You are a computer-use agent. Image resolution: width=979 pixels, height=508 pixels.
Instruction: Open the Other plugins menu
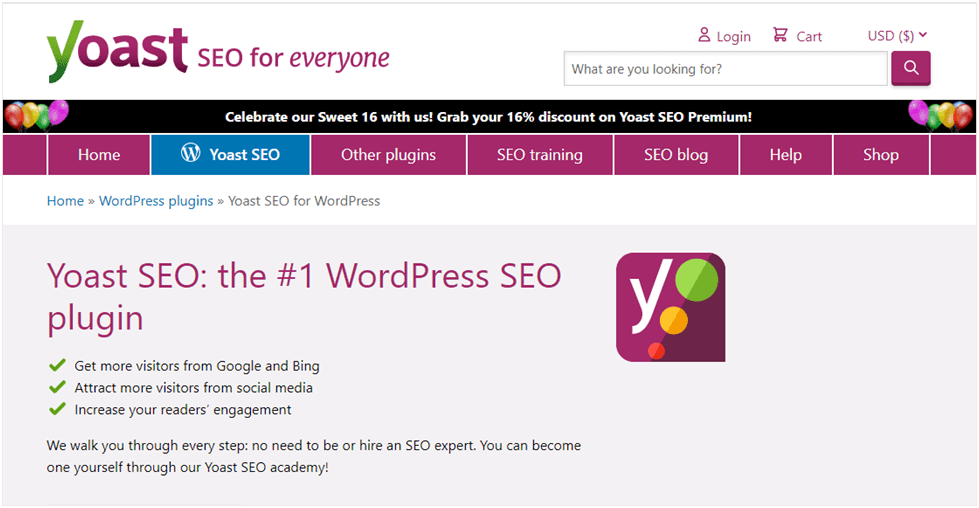[388, 155]
